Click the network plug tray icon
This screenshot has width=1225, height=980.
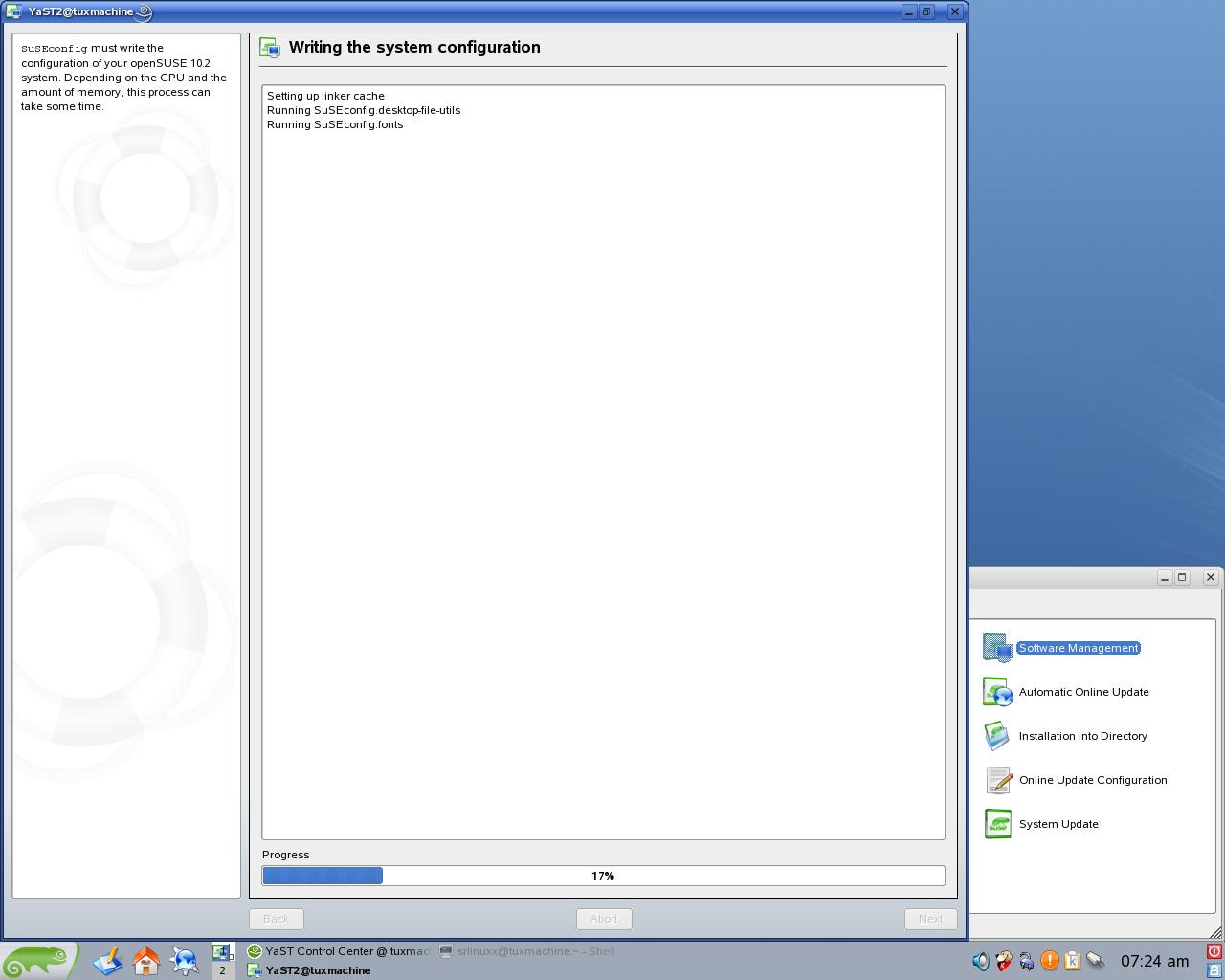tap(1096, 961)
